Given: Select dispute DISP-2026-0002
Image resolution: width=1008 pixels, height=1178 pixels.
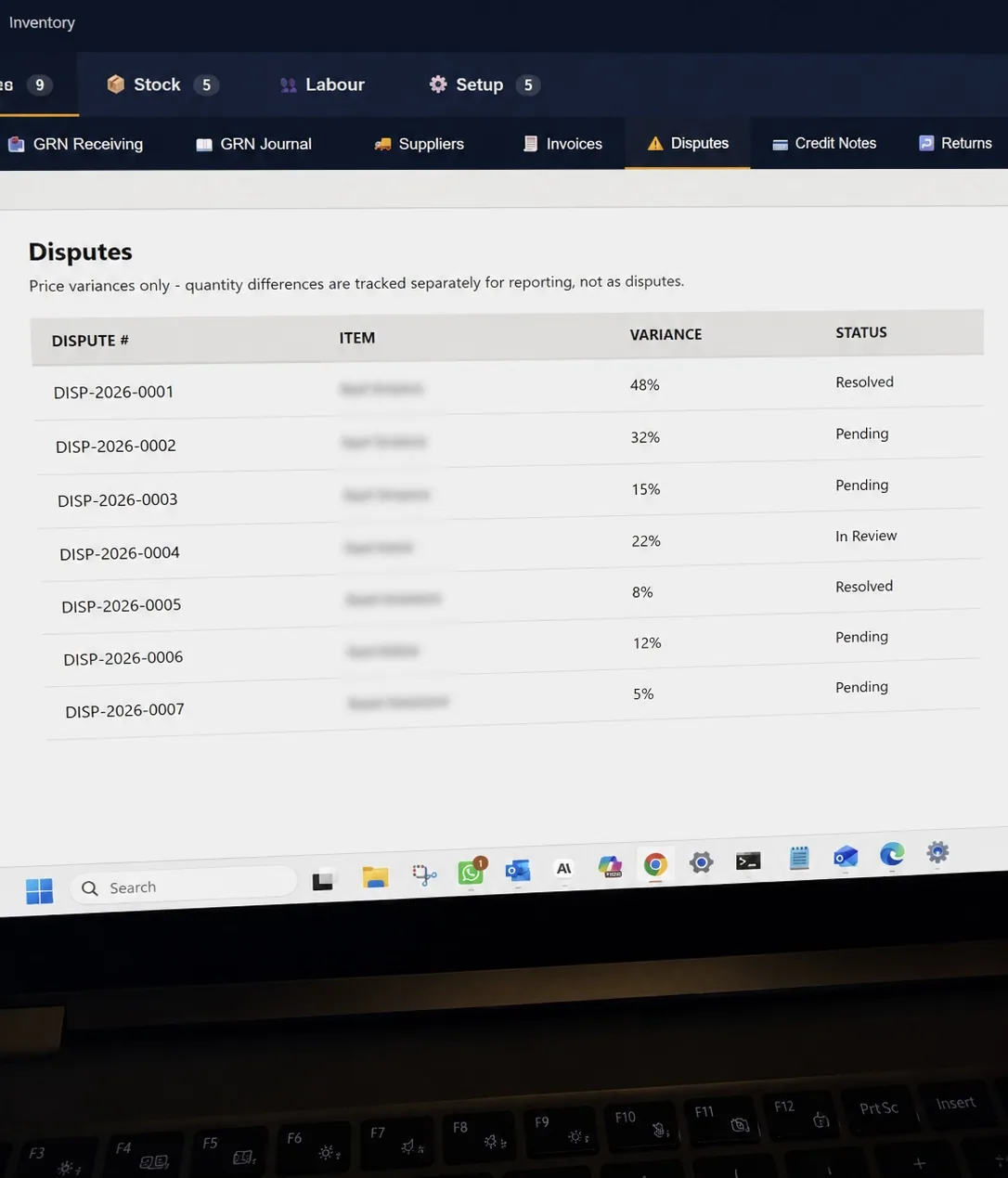Looking at the screenshot, I should pos(116,446).
